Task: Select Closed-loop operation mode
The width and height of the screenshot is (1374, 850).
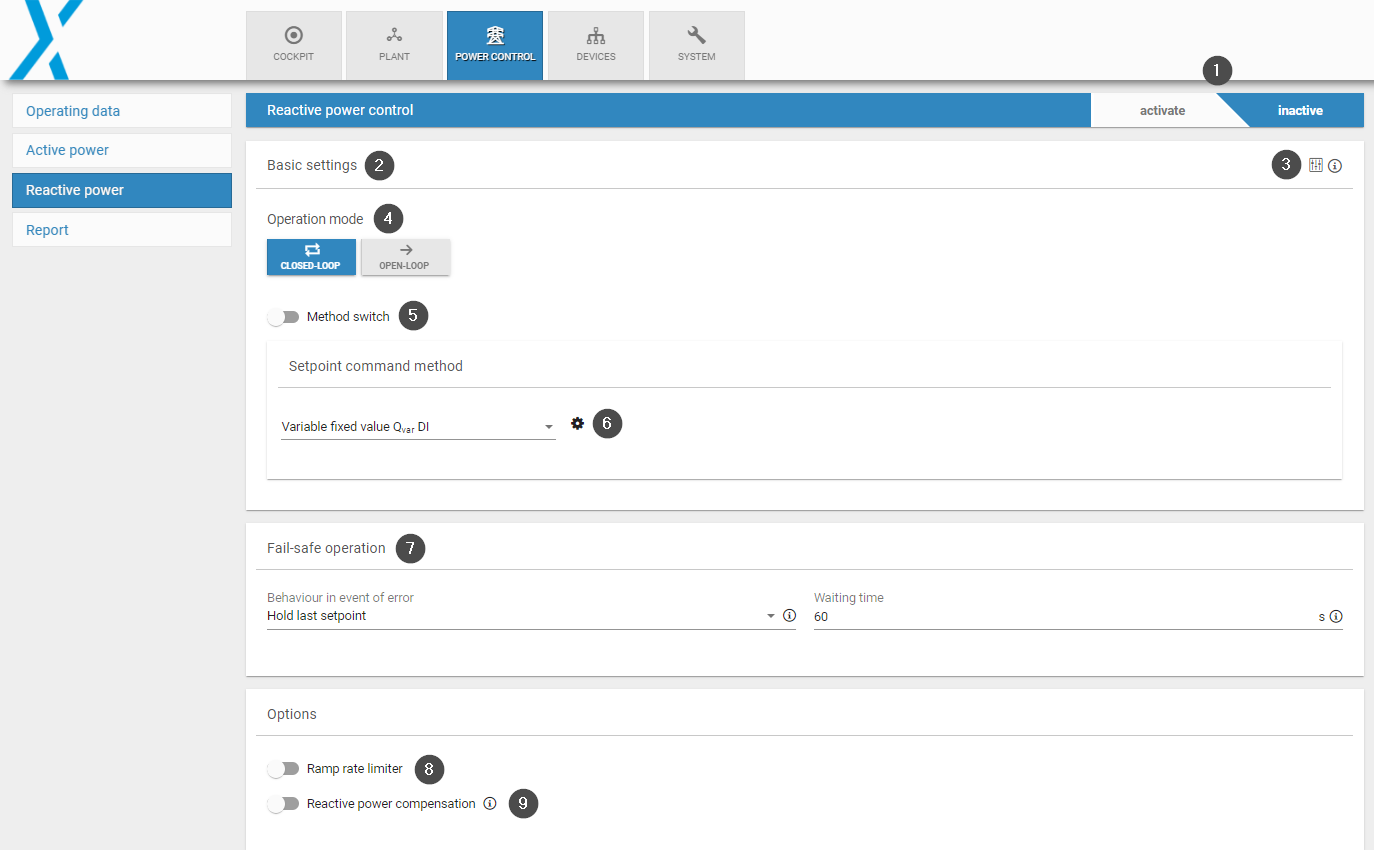Action: (311, 257)
